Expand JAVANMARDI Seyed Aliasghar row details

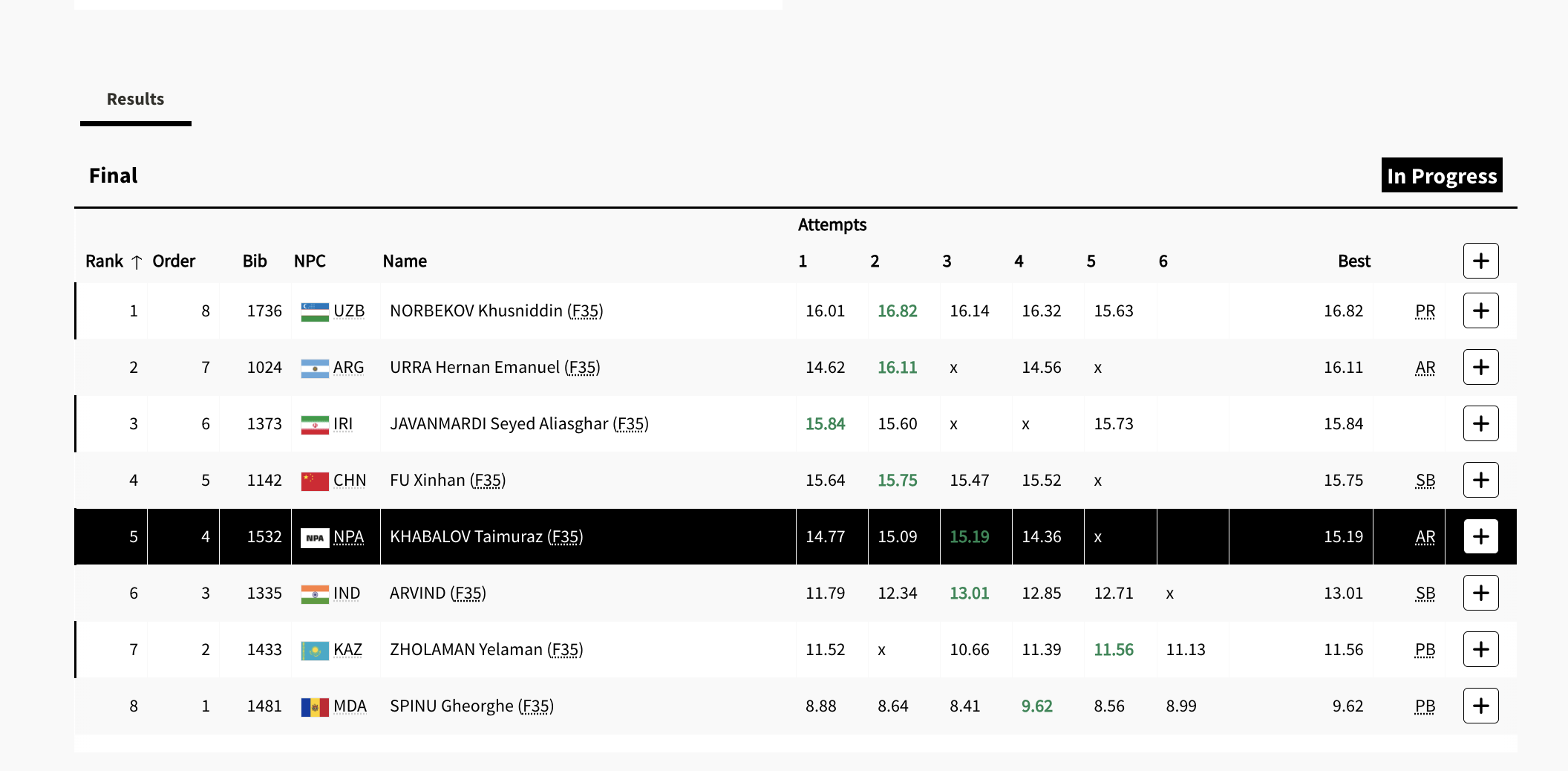pyautogui.click(x=1480, y=423)
